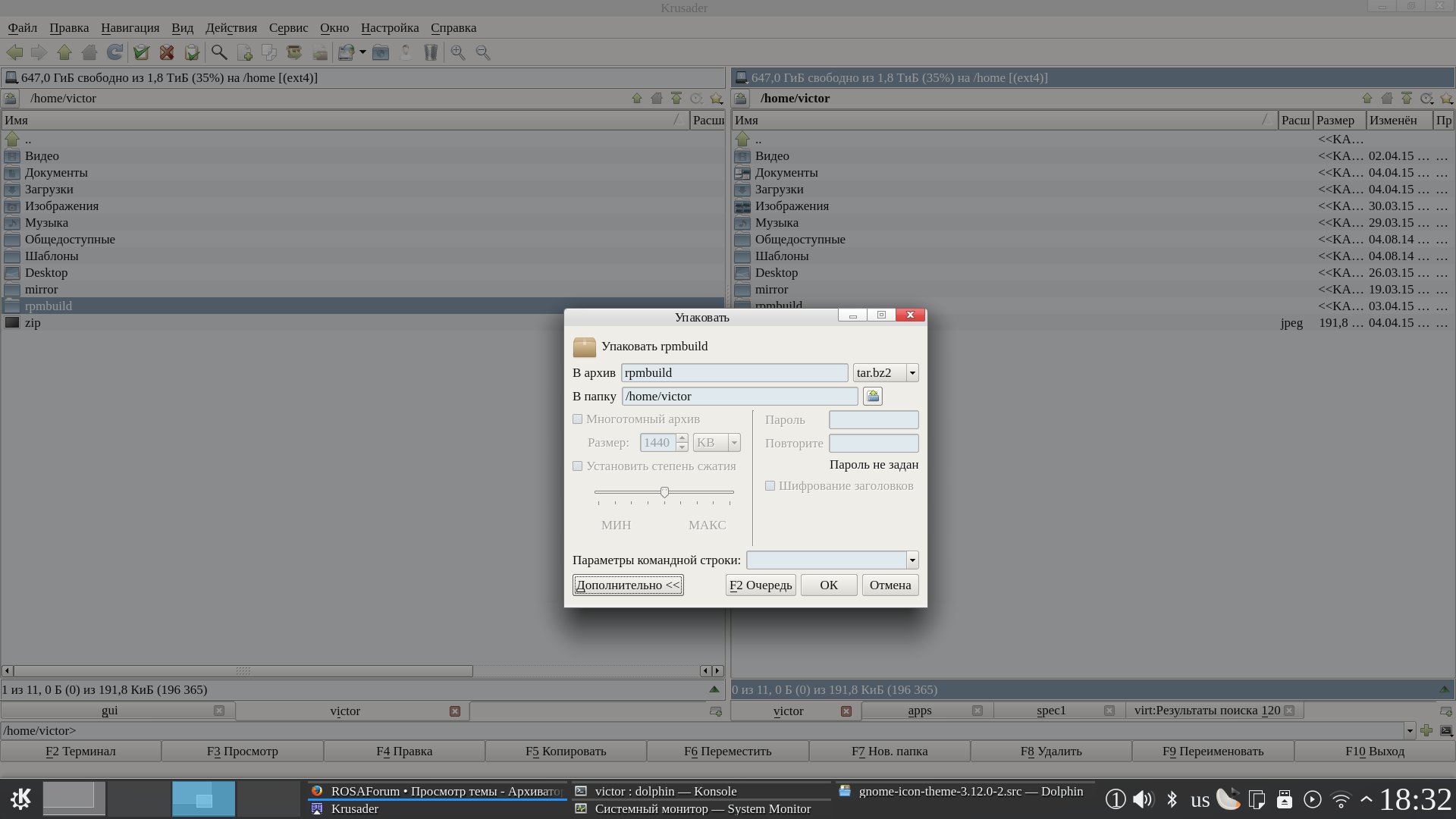Click the Unselect All red X icon
The height and width of the screenshot is (819, 1456).
pos(167,52)
